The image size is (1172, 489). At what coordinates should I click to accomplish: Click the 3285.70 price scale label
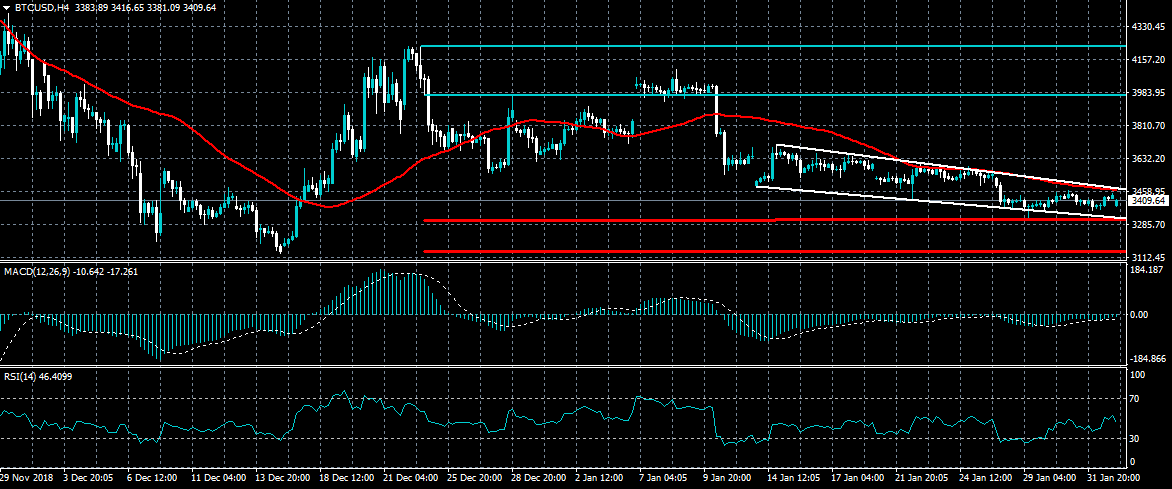pyautogui.click(x=1149, y=224)
